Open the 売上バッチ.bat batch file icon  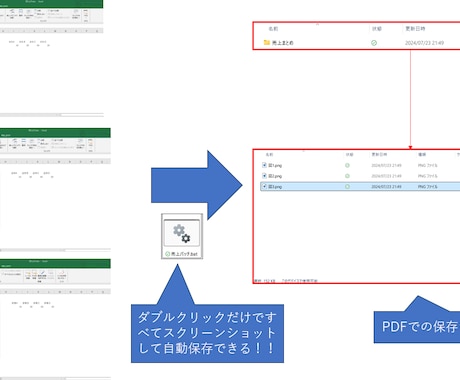(x=182, y=236)
